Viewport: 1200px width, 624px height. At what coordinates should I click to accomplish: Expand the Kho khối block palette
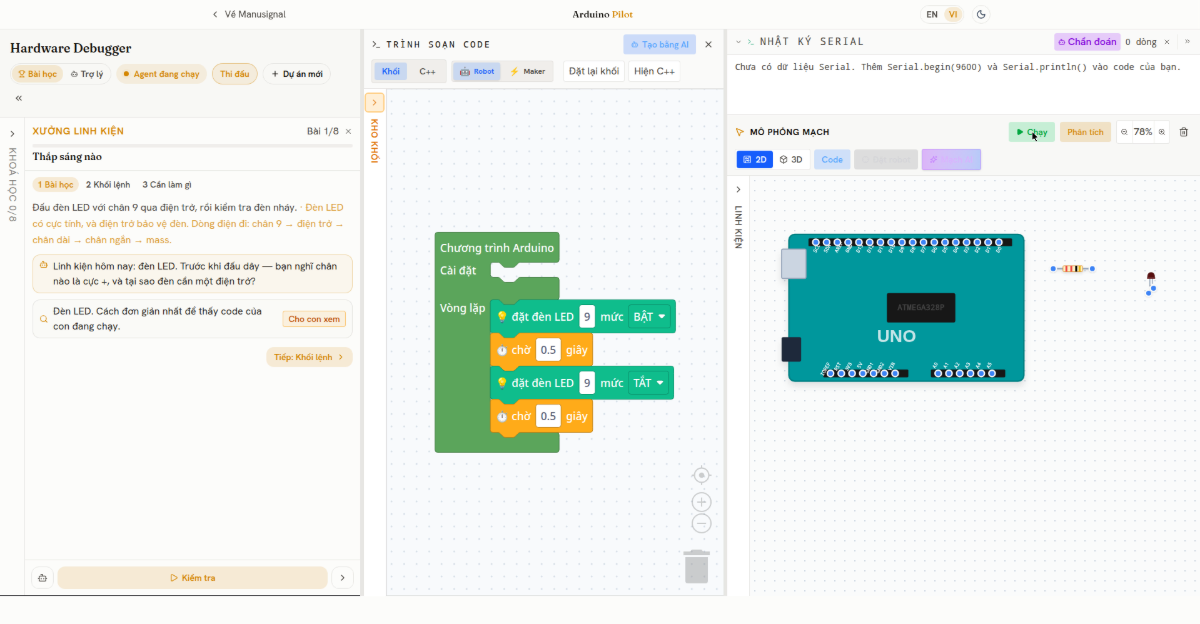coord(374,103)
